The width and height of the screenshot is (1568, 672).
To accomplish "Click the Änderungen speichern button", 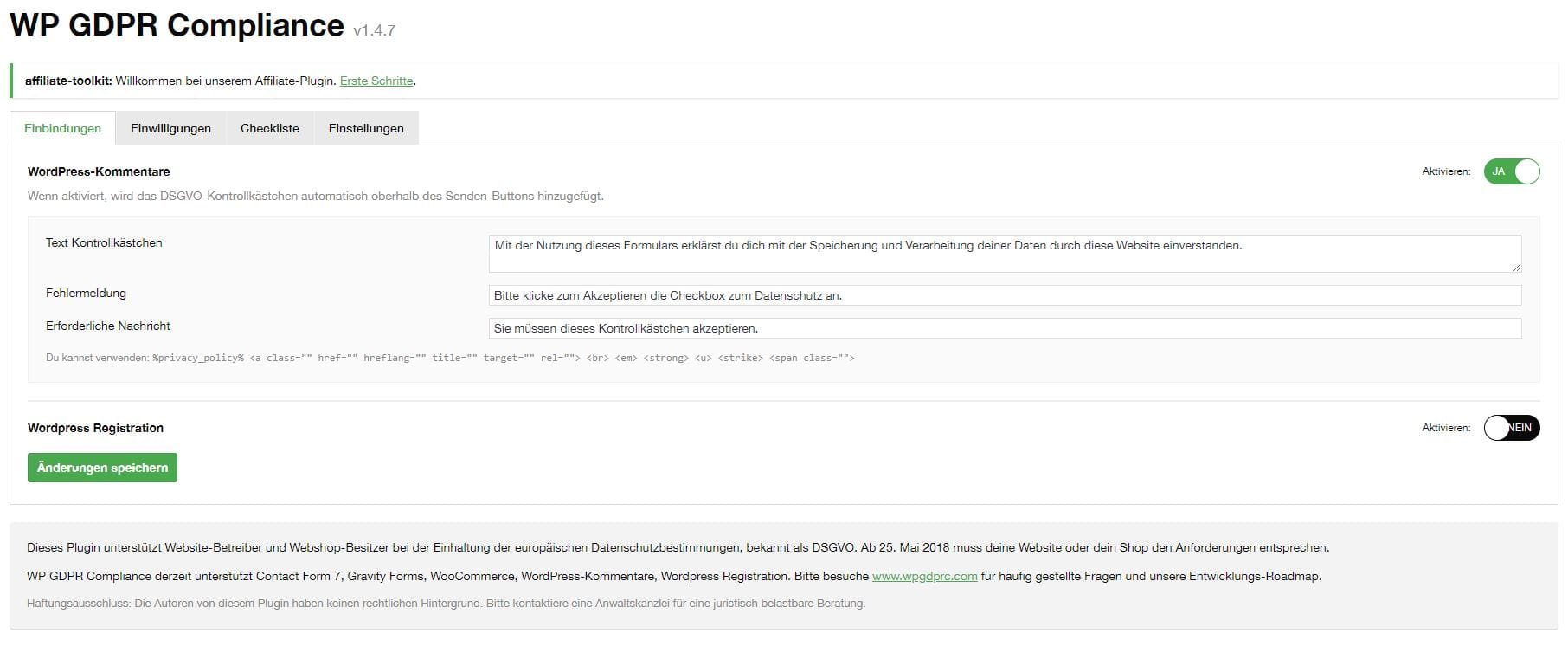I will coord(102,468).
